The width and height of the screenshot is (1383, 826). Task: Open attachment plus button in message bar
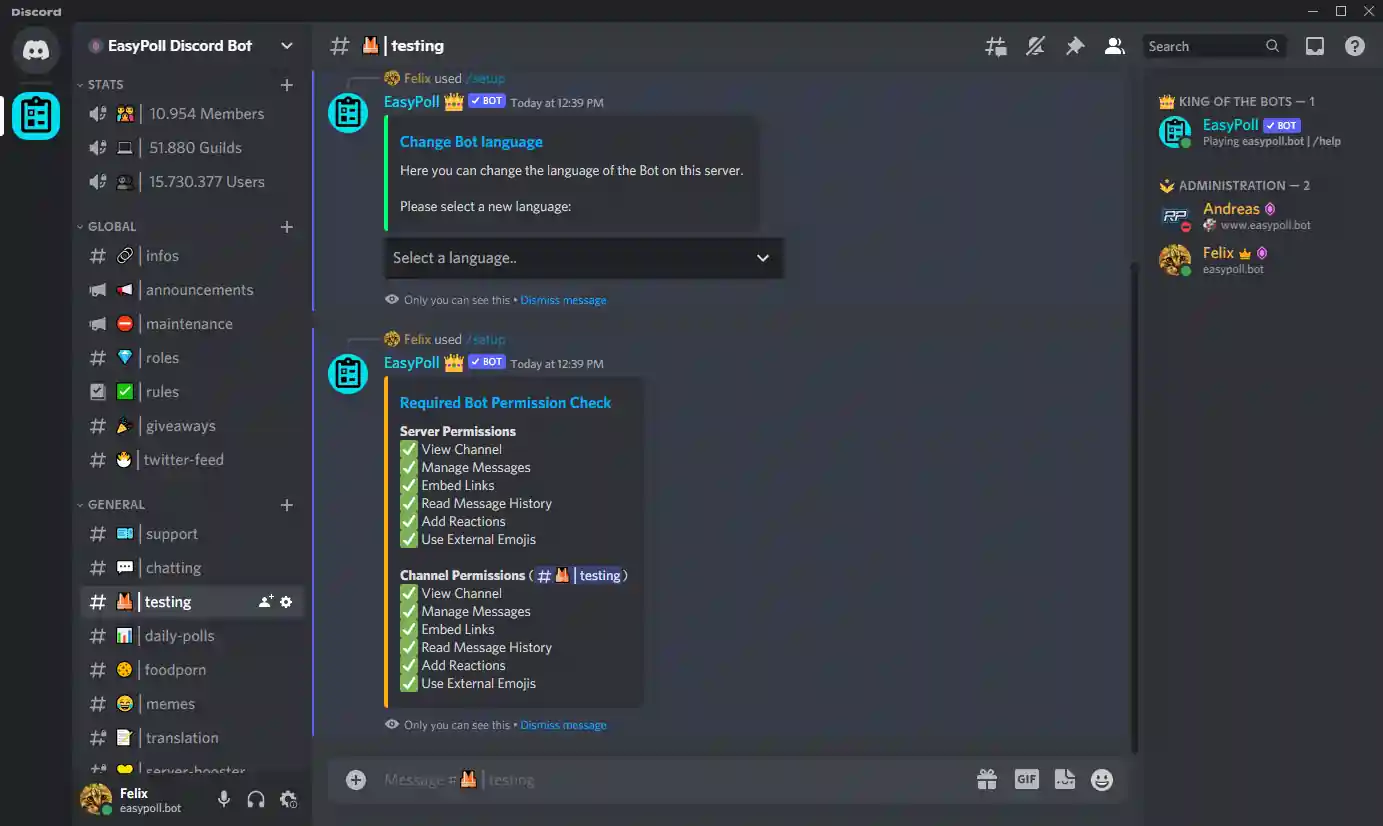tap(356, 780)
